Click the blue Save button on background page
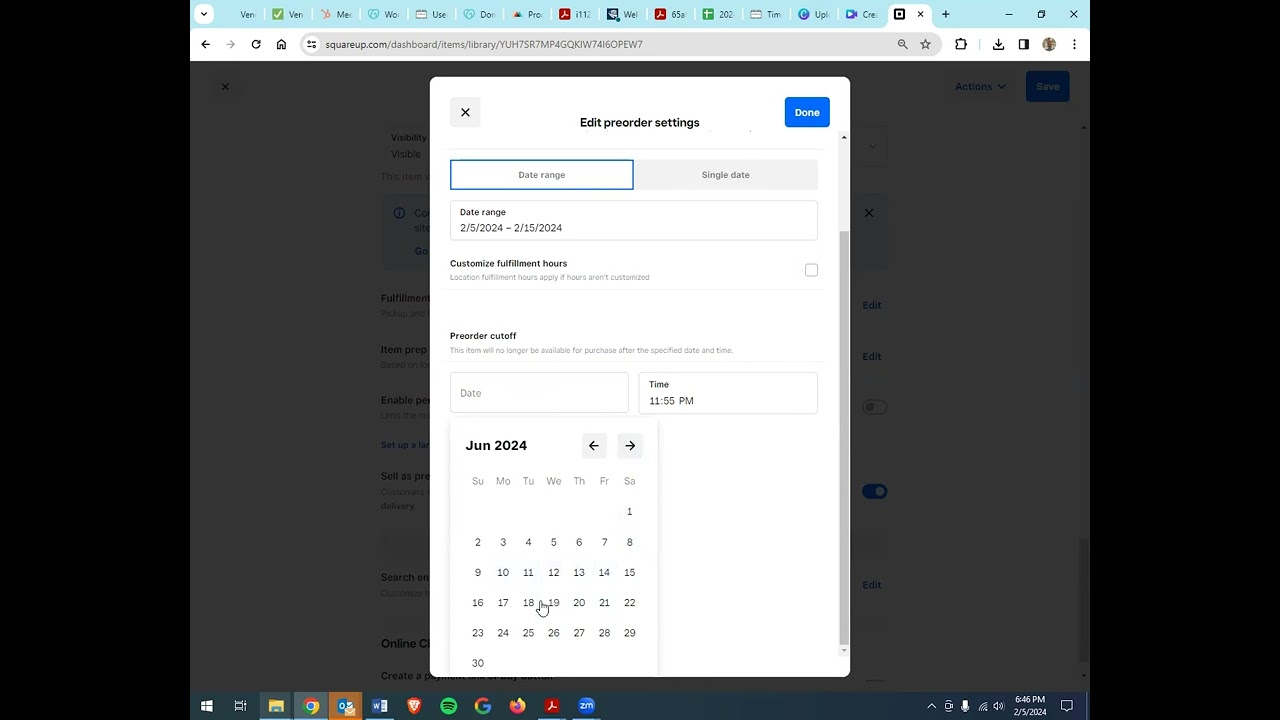1280x720 pixels. click(1048, 87)
